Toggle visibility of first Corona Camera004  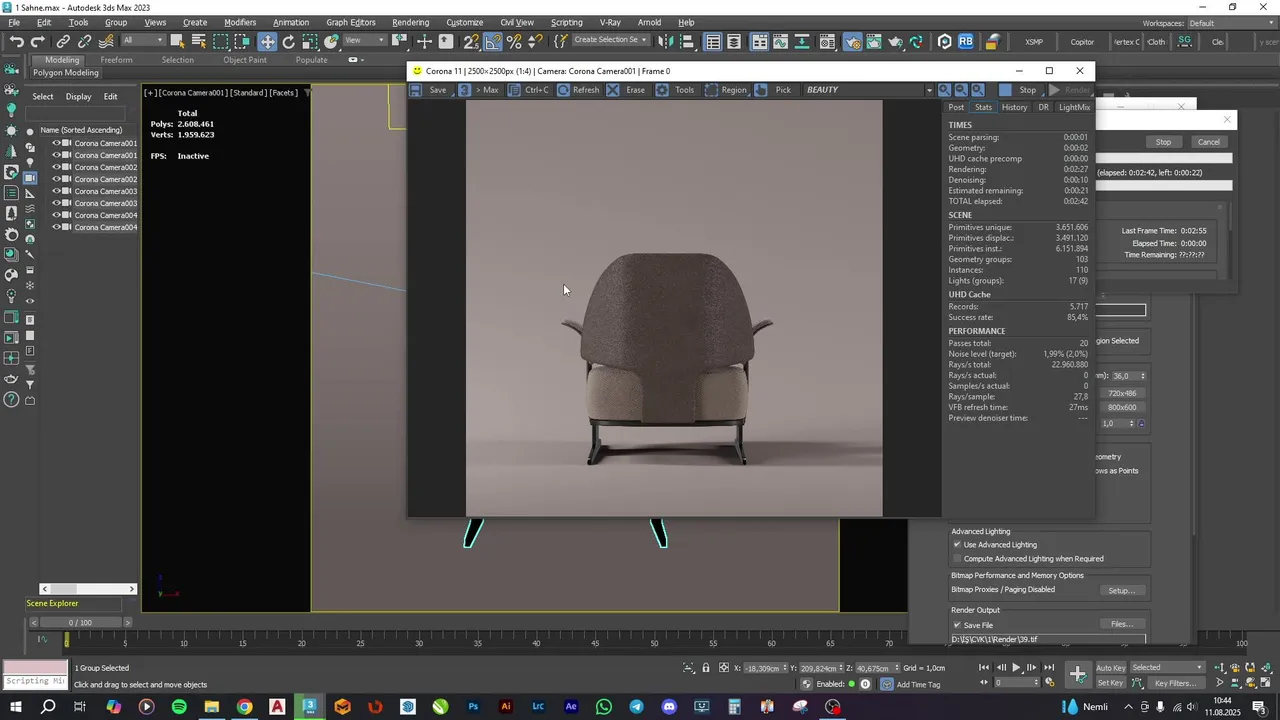pos(56,215)
